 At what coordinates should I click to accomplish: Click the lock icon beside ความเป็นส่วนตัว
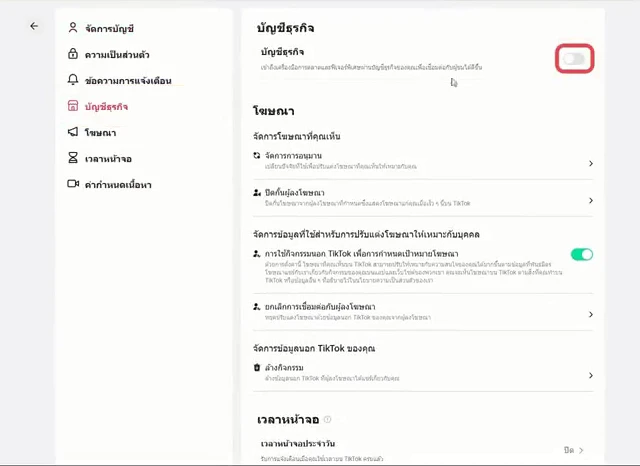pos(73,53)
